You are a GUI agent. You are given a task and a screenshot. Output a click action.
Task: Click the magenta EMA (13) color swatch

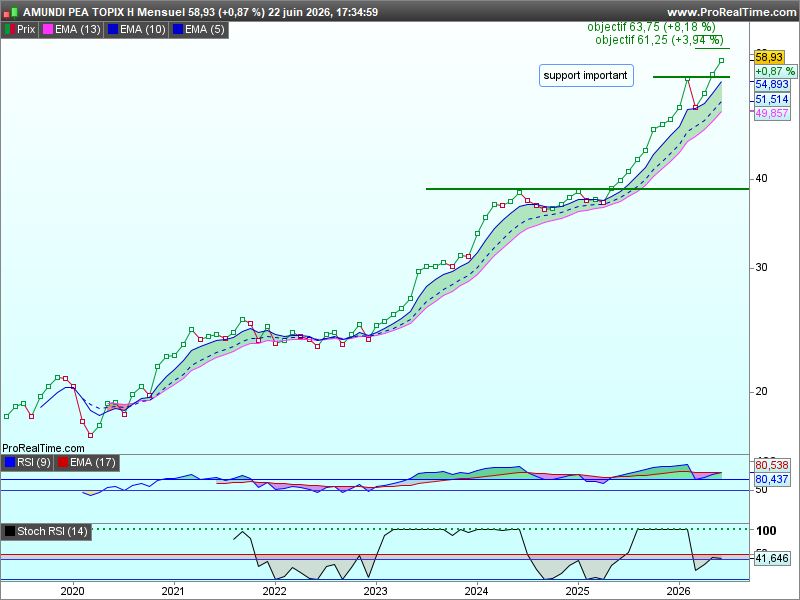coord(48,30)
